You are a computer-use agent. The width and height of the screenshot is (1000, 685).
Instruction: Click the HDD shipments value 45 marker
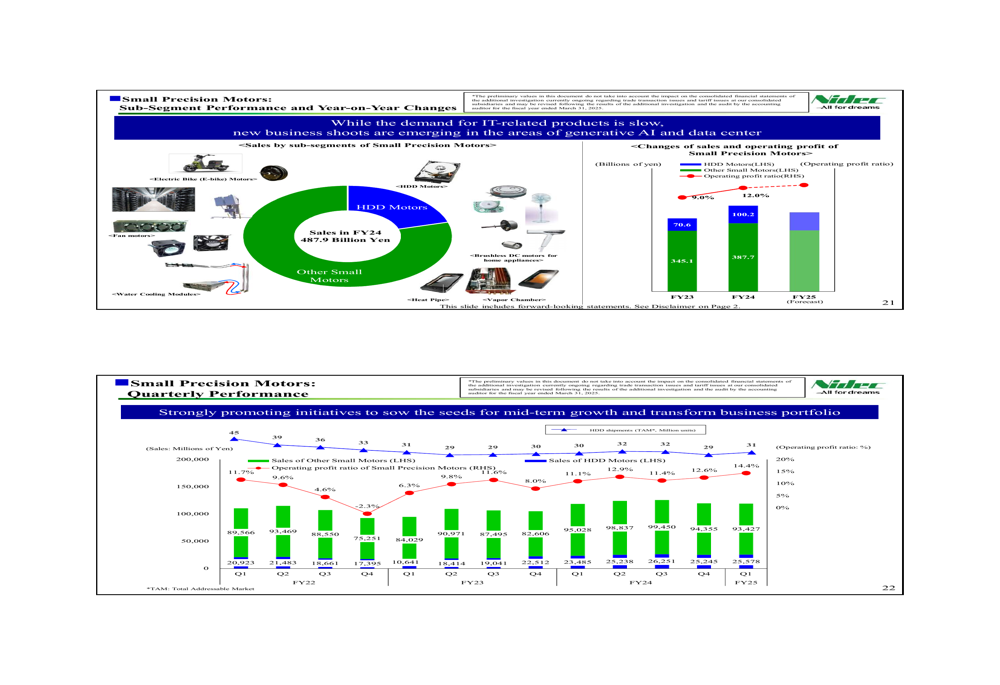tap(234, 439)
